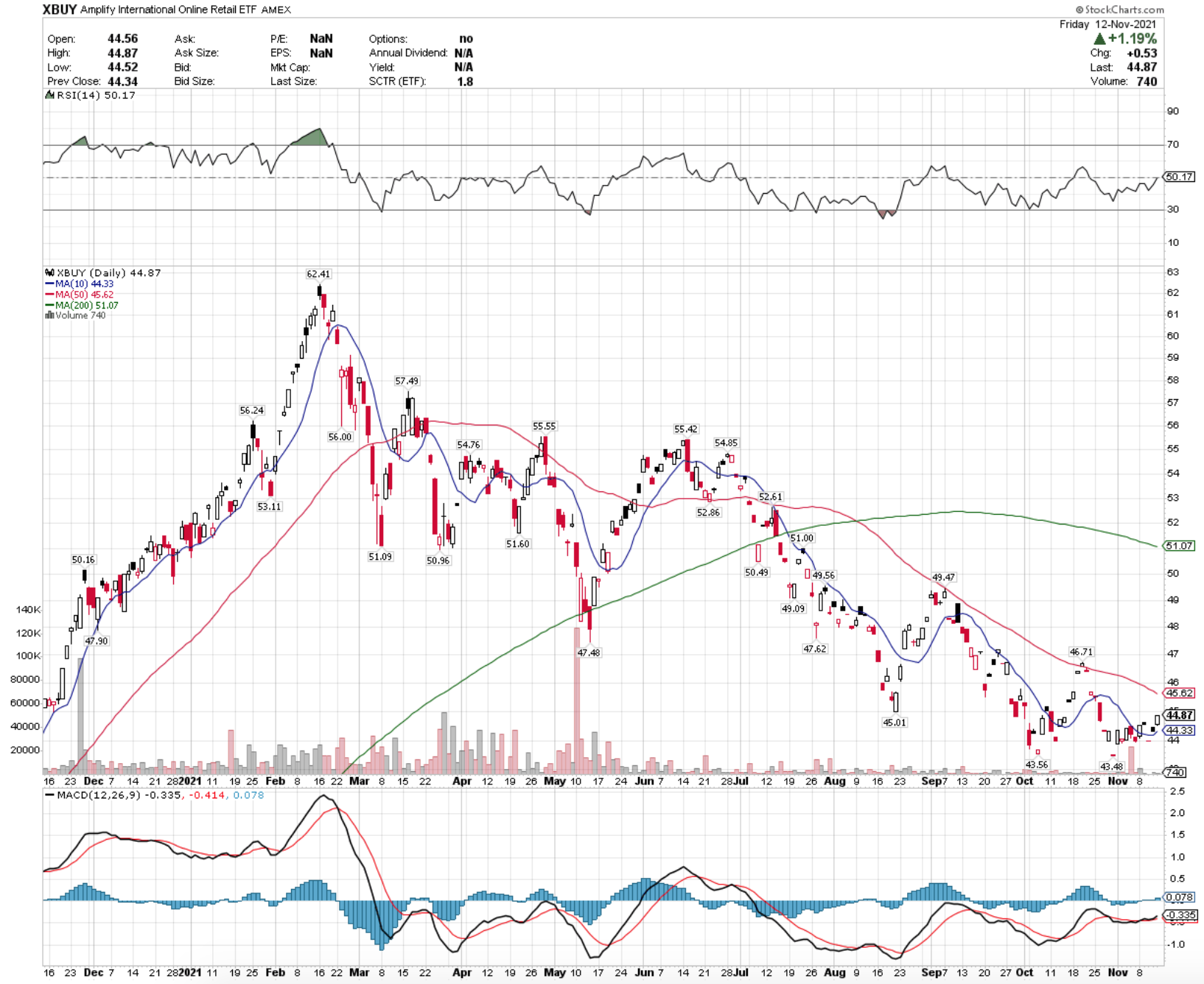1204x984 pixels.
Task: Click the 51.60 price annotation
Action: (517, 544)
